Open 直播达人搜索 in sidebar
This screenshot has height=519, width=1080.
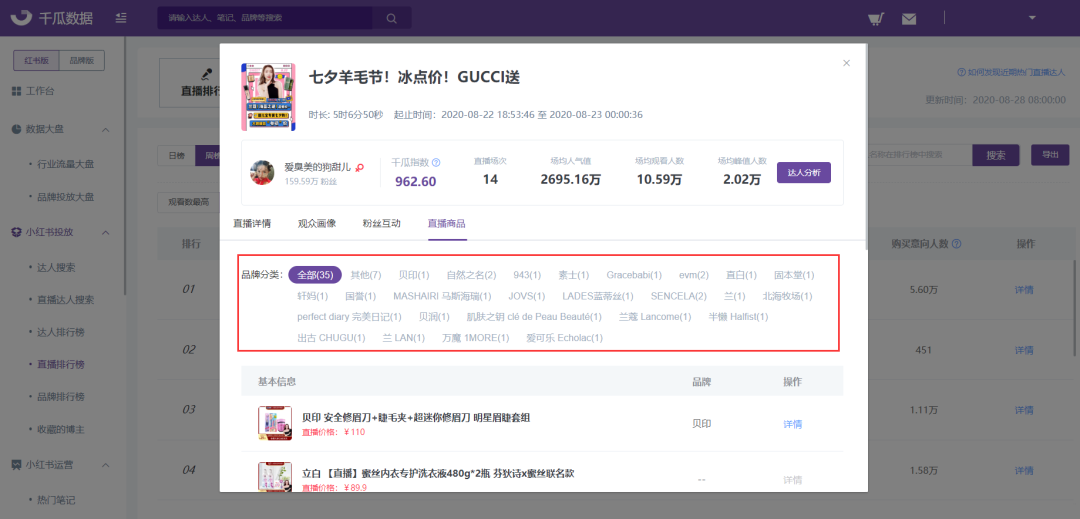(x=65, y=299)
